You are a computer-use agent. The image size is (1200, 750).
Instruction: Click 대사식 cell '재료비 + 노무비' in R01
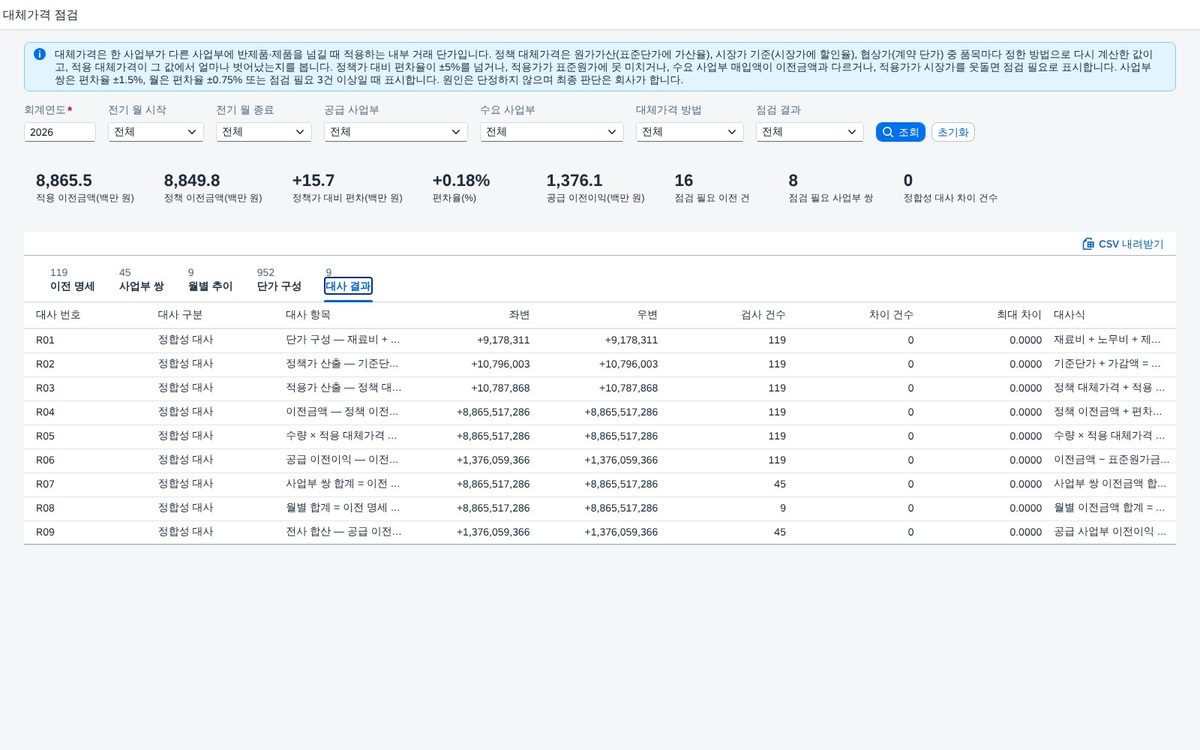click(1109, 340)
